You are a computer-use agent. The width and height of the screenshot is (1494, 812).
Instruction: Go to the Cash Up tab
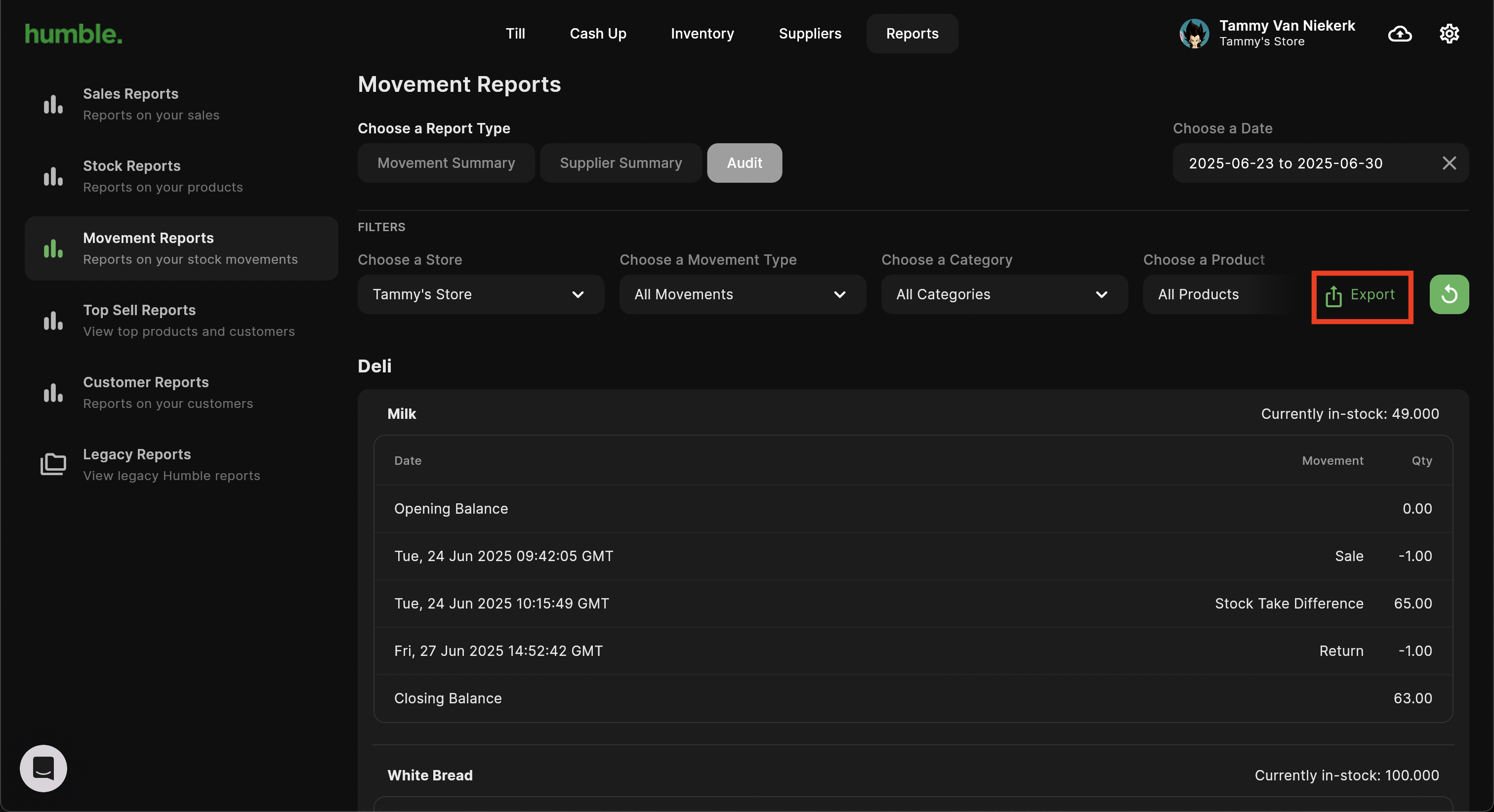pyautogui.click(x=598, y=34)
